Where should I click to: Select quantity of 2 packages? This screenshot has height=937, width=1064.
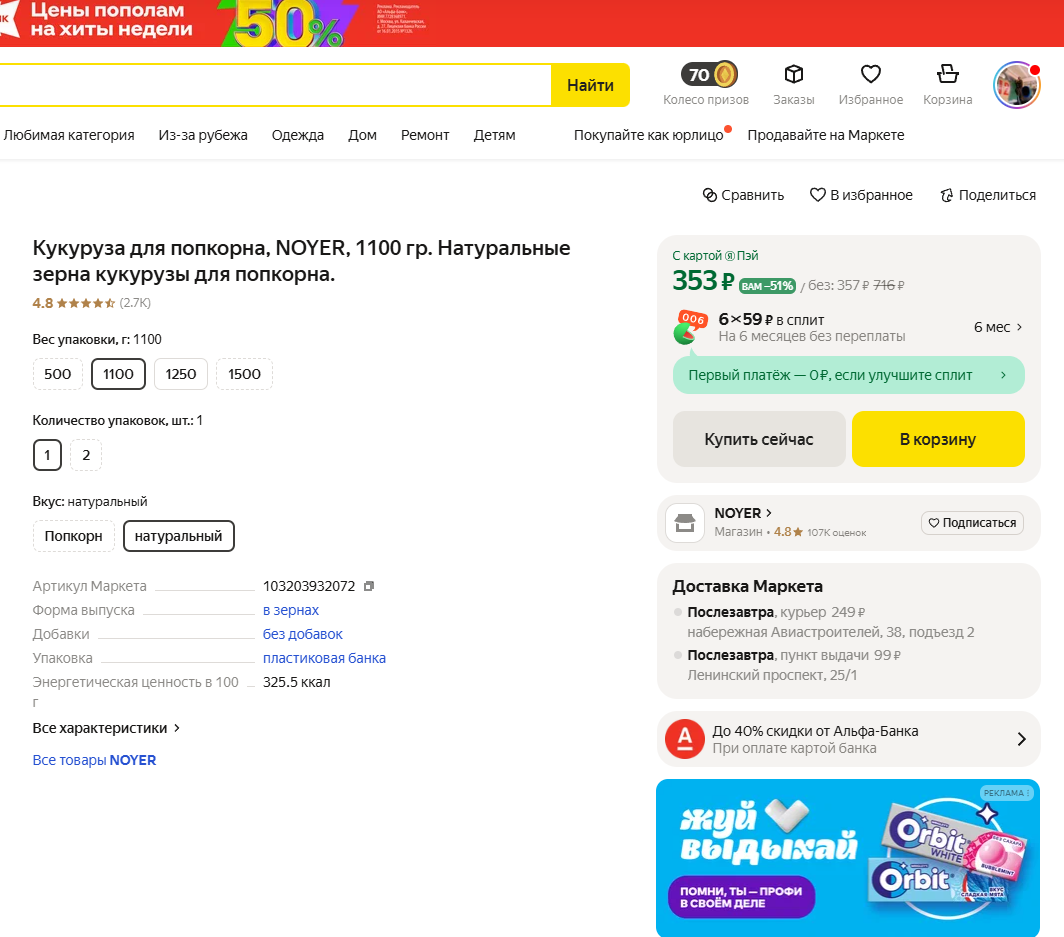(x=86, y=455)
